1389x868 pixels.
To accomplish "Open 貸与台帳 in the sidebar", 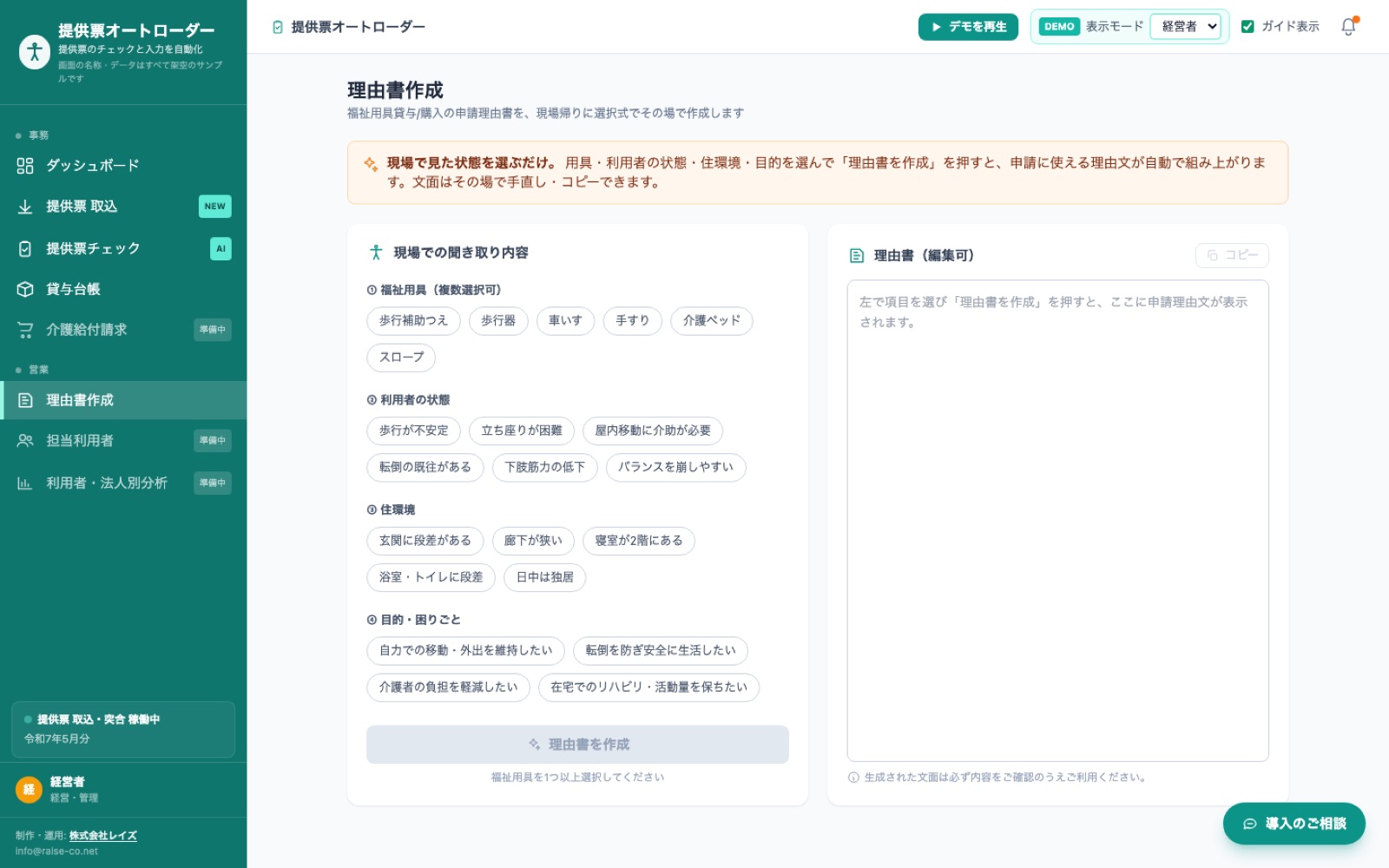I will [x=123, y=290].
